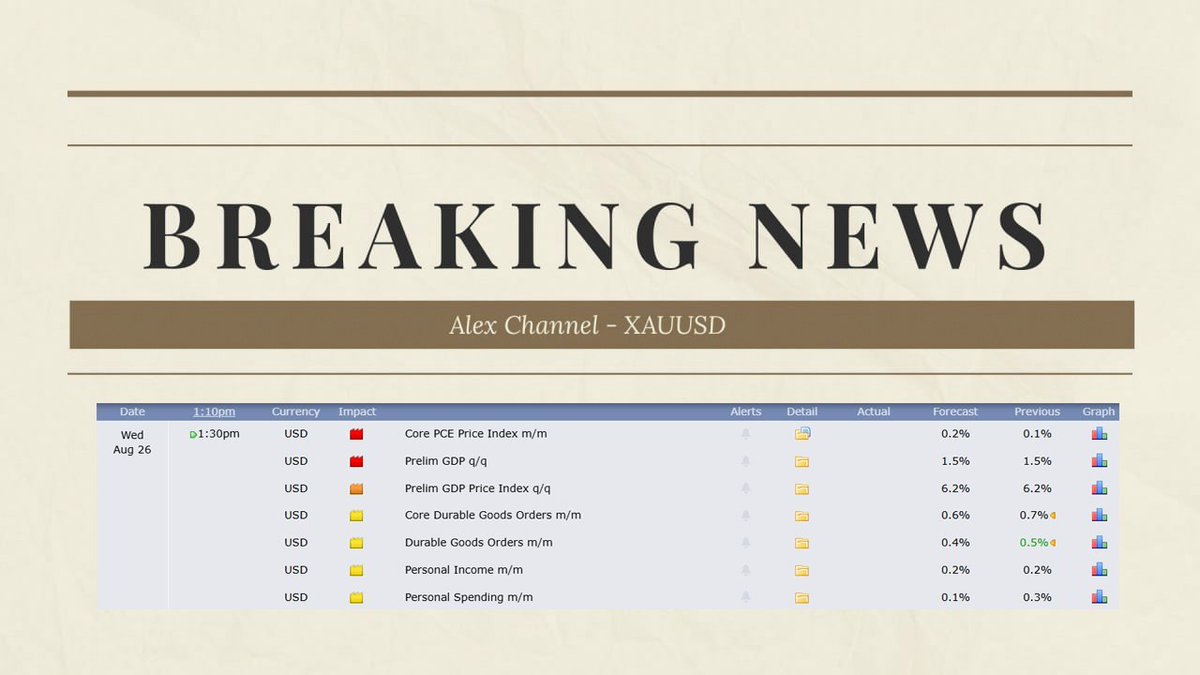1200x675 pixels.
Task: Click the Previous column header
Action: point(1037,412)
